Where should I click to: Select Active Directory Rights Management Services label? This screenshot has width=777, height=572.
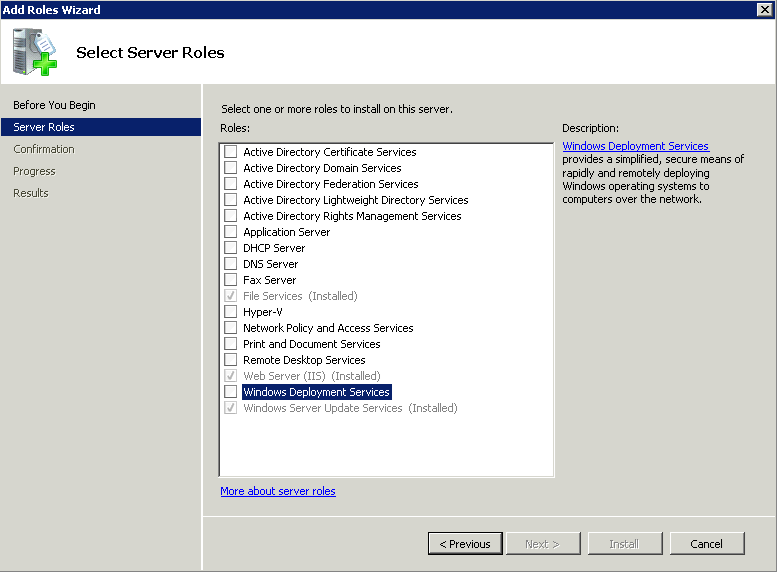tap(352, 216)
